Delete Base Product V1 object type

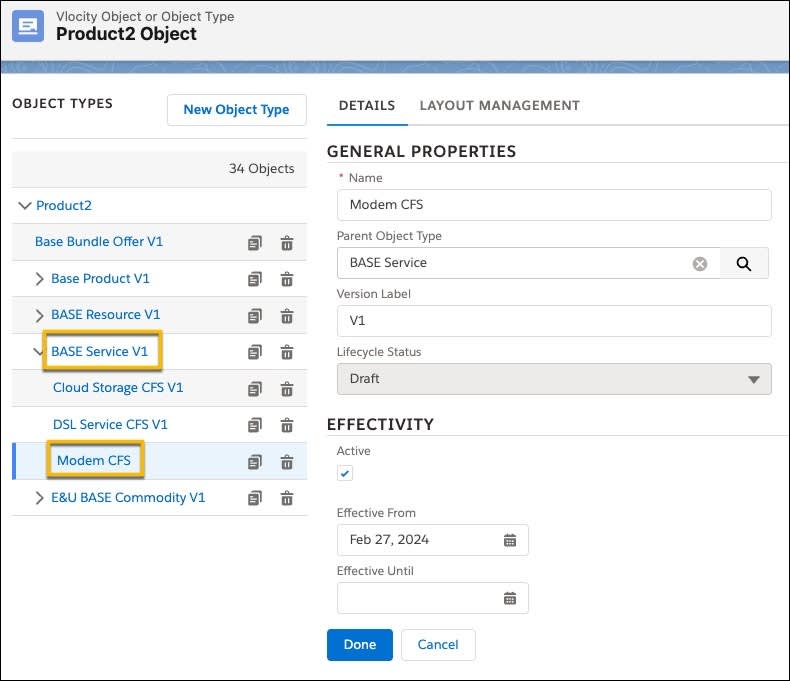287,279
